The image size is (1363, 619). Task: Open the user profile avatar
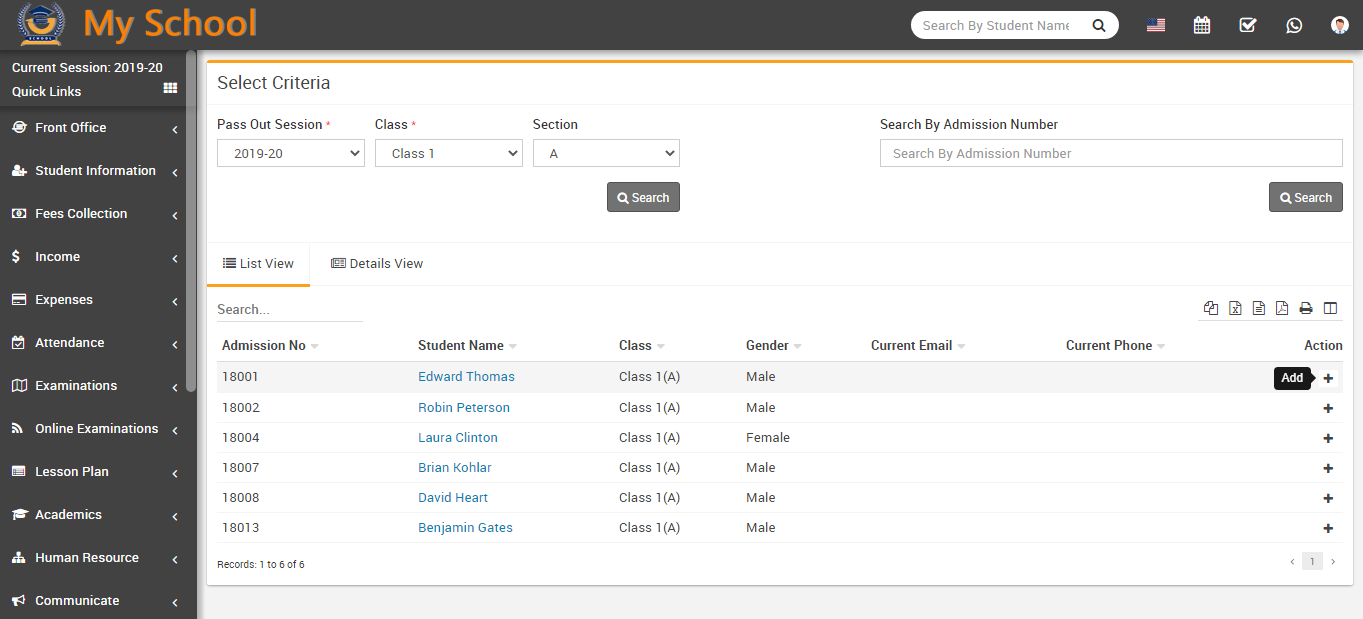(1340, 25)
